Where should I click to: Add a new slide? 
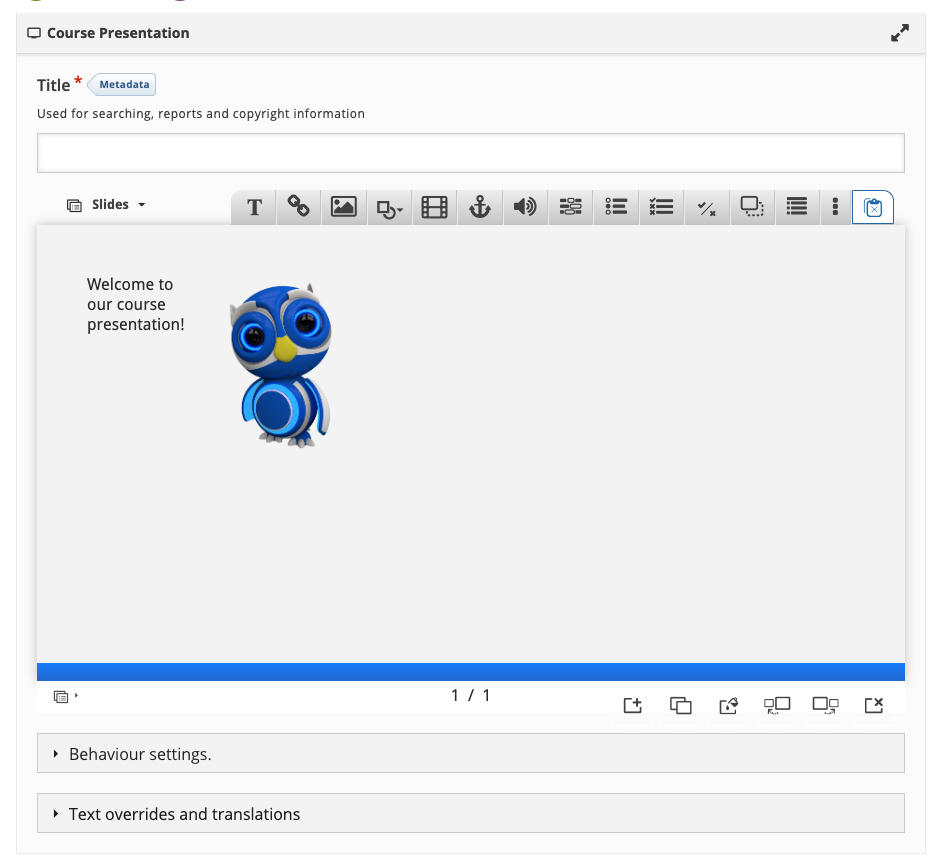coord(632,705)
